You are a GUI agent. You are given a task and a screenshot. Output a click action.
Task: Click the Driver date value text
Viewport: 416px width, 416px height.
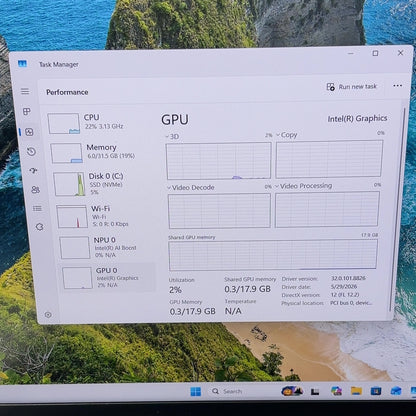tap(344, 287)
